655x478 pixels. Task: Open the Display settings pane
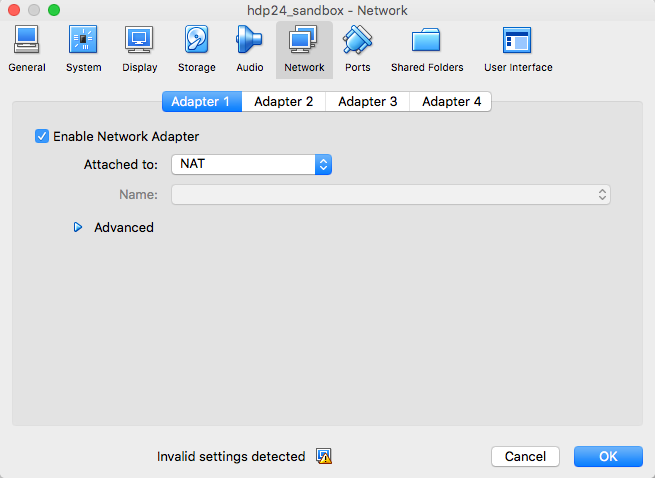pos(140,49)
